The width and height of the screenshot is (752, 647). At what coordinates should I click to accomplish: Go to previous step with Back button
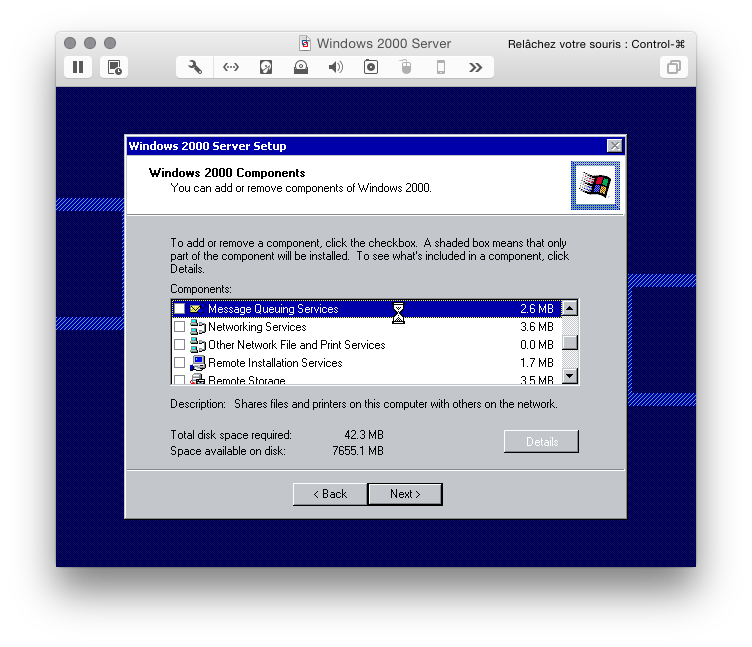point(330,494)
